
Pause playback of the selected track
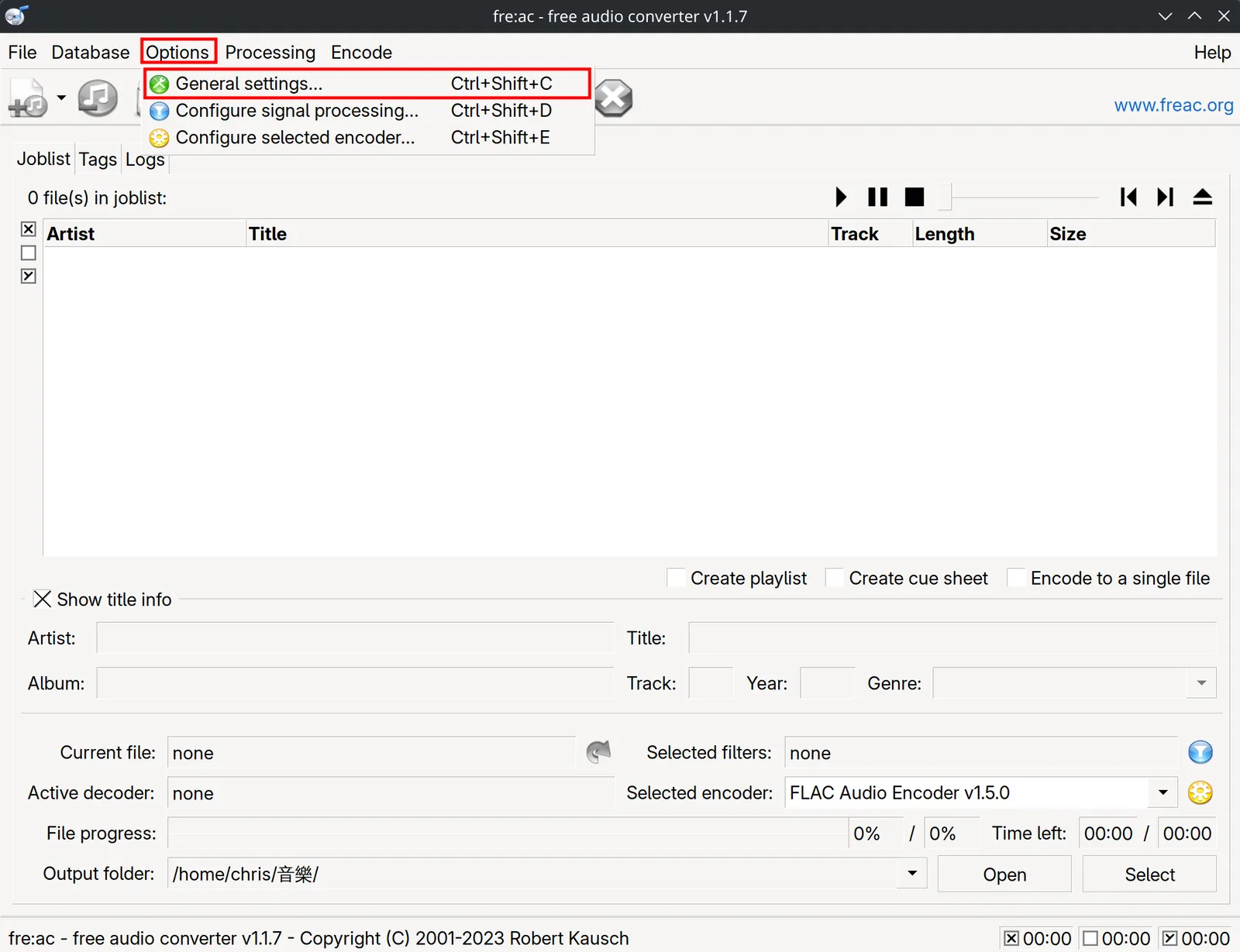[877, 197]
